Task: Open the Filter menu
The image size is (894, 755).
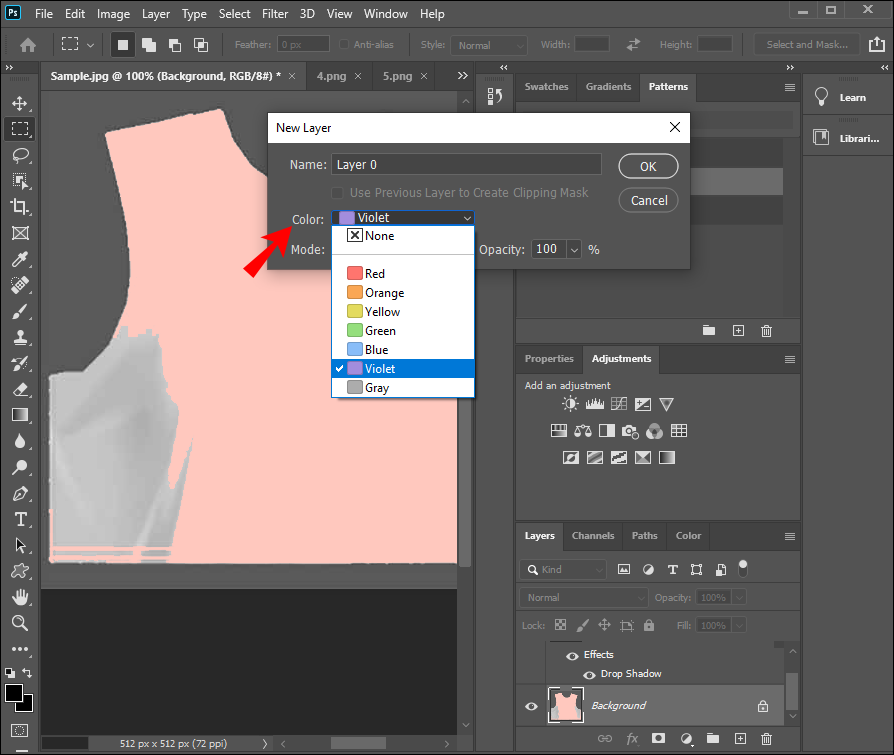Action: pyautogui.click(x=274, y=14)
